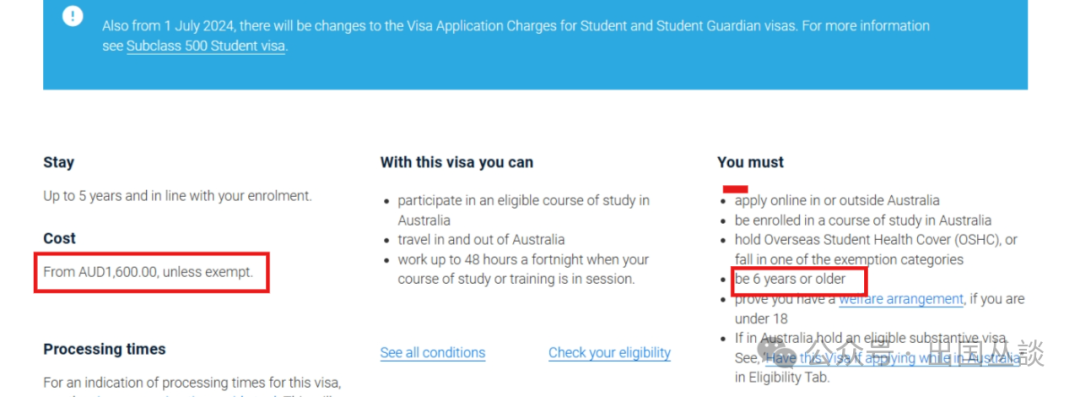This screenshot has width=1080, height=397.
Task: Click 'be enrolled in a course of study' bullet
Action: pos(863,221)
